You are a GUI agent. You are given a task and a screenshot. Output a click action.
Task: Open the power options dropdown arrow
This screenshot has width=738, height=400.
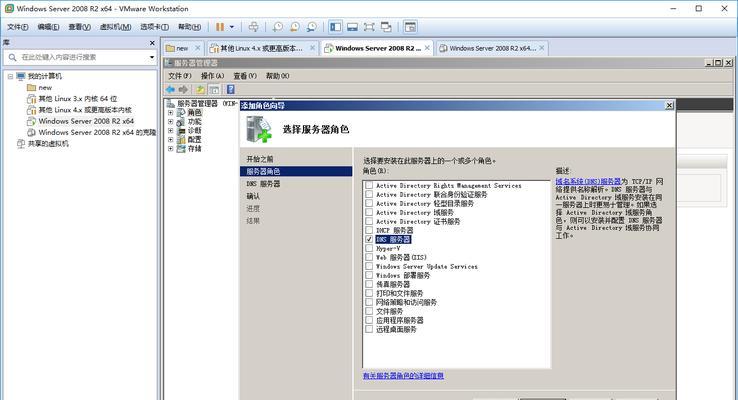point(232,27)
